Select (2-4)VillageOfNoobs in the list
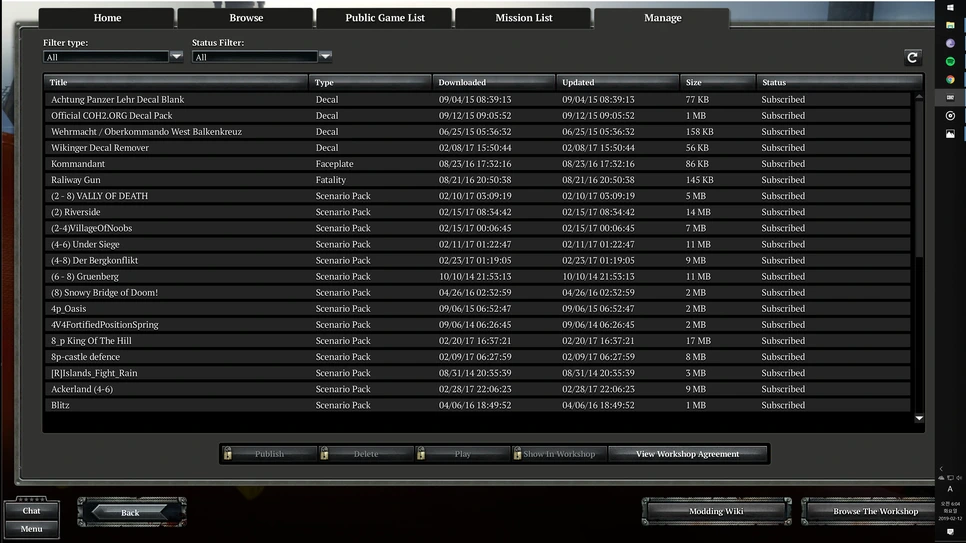 pyautogui.click(x=477, y=228)
